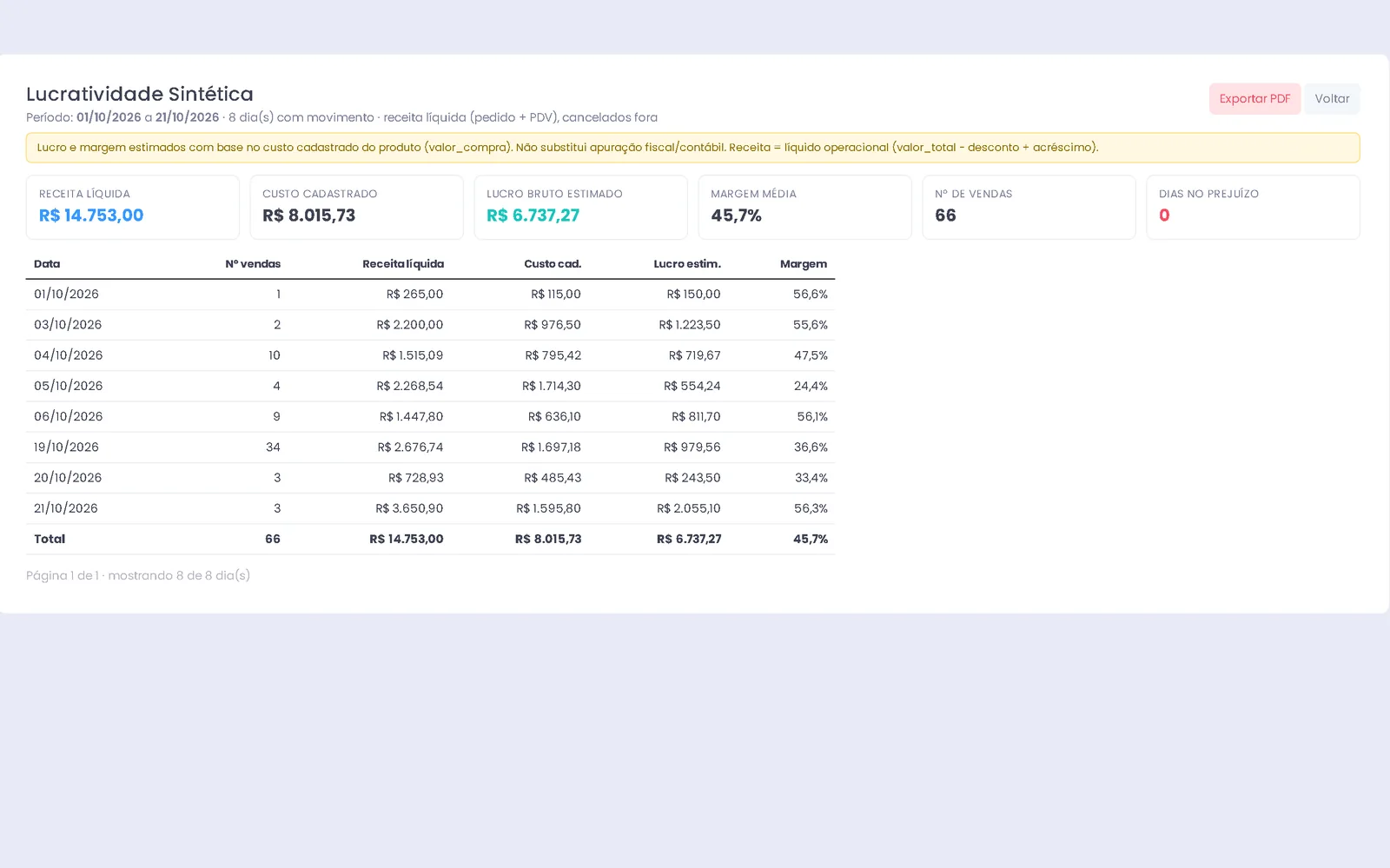Click the Margem column header
The width and height of the screenshot is (1390, 868).
(804, 264)
